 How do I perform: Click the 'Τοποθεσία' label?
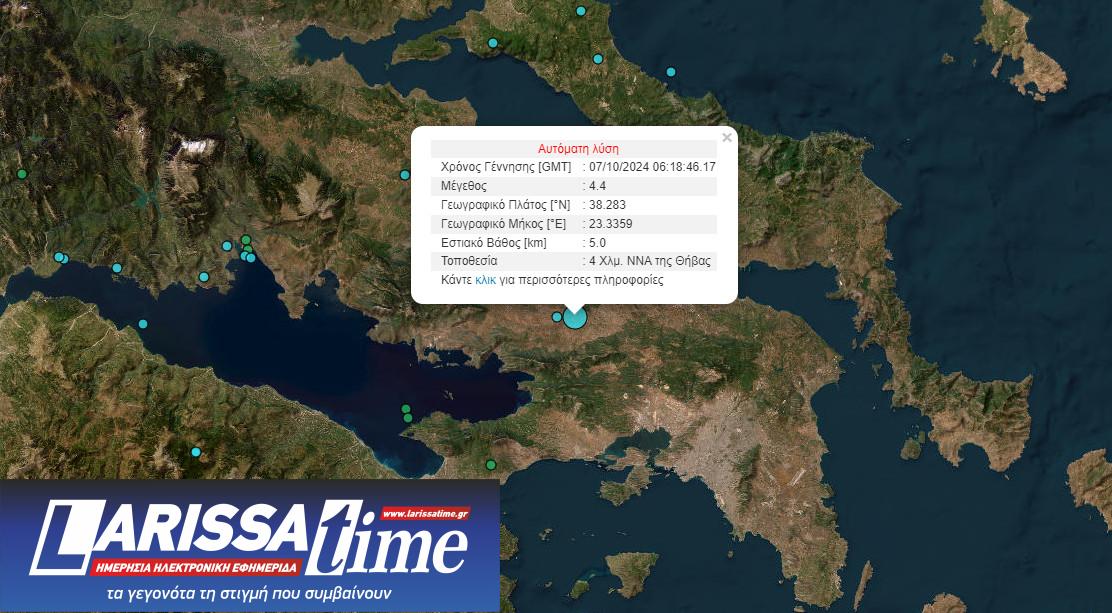click(x=469, y=261)
